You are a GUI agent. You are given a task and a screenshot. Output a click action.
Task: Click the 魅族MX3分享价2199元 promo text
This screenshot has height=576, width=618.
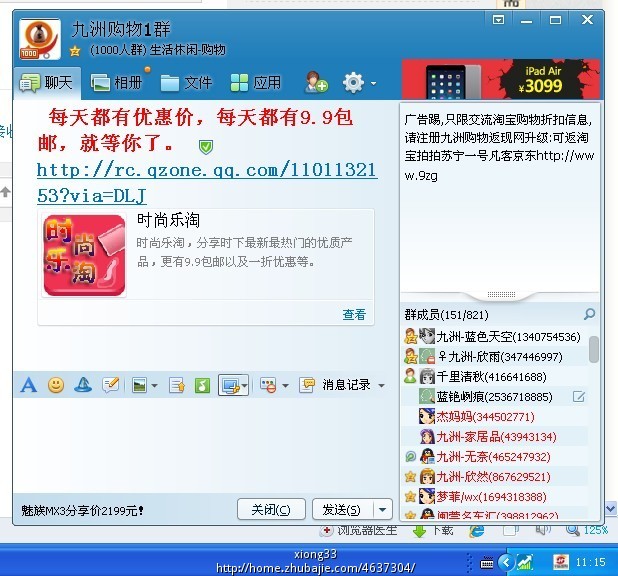click(82, 511)
